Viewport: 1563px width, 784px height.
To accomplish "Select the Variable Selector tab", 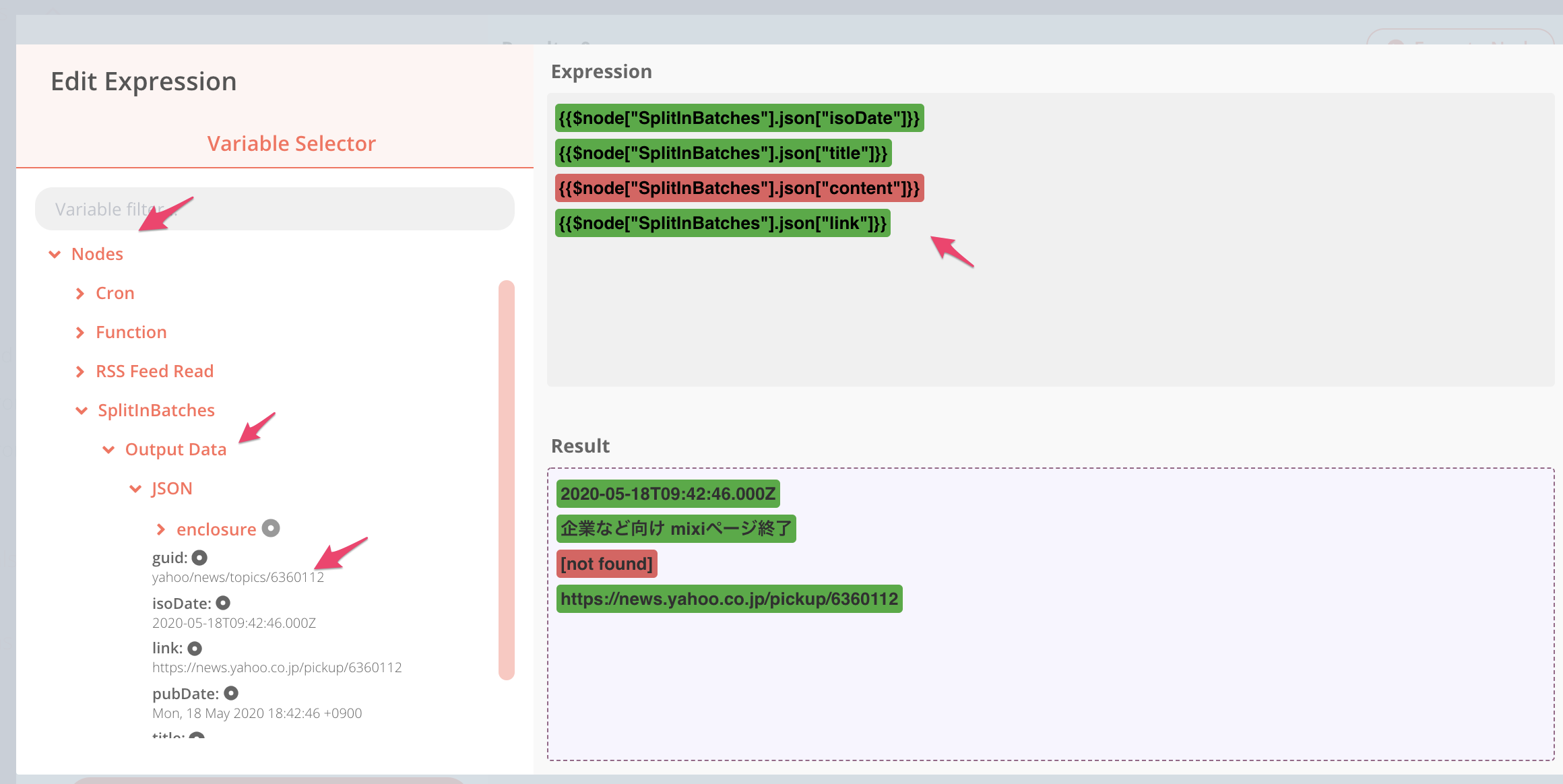I will pos(291,143).
